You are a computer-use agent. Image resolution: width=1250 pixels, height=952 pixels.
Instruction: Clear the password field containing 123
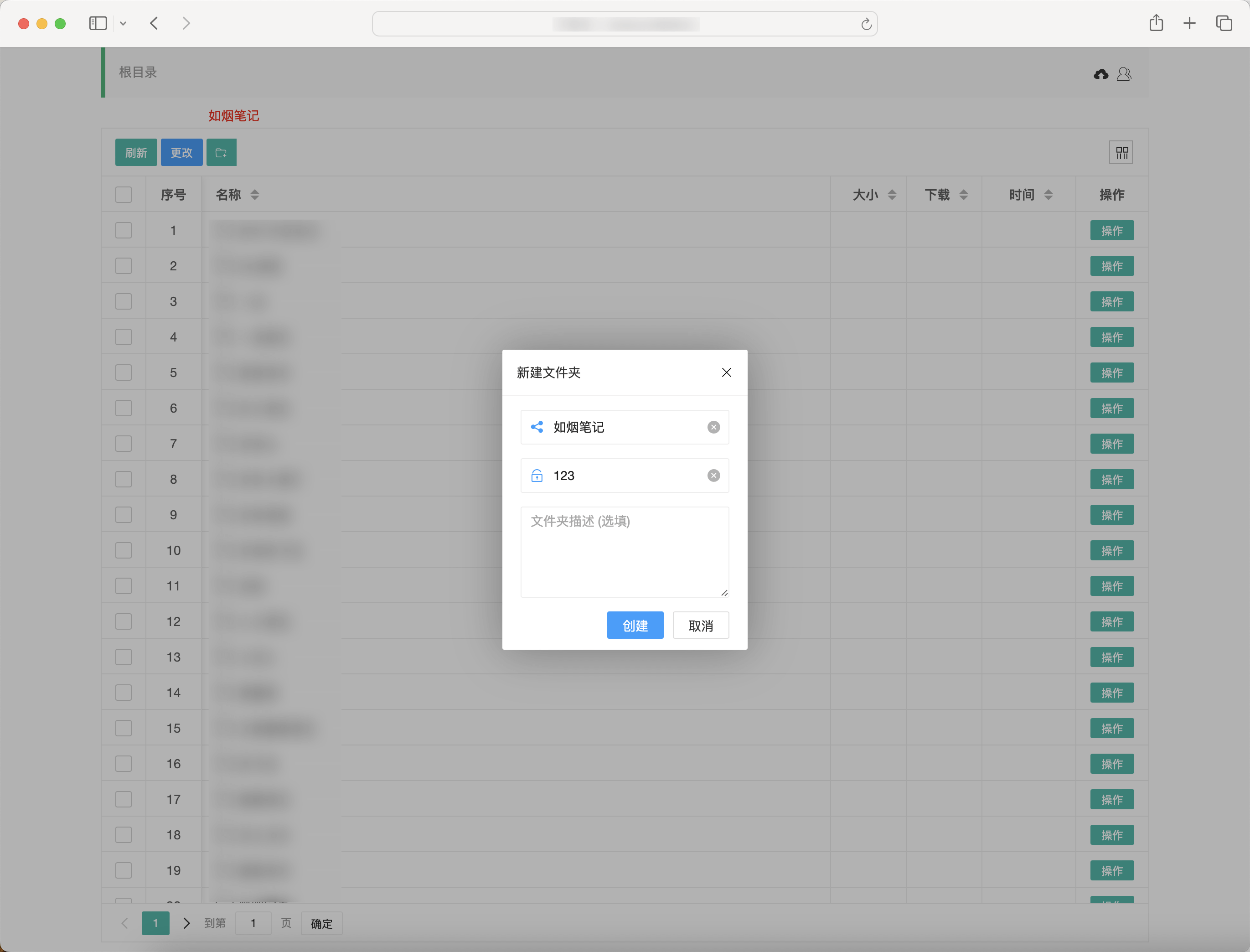coord(713,476)
